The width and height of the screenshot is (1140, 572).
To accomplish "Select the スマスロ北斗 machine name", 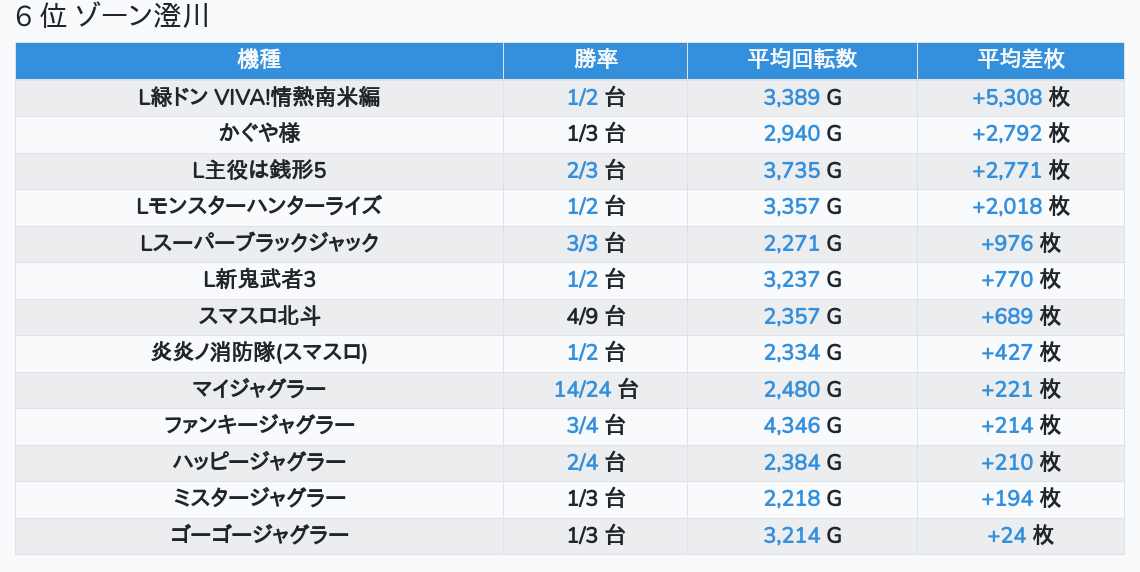I will click(259, 316).
